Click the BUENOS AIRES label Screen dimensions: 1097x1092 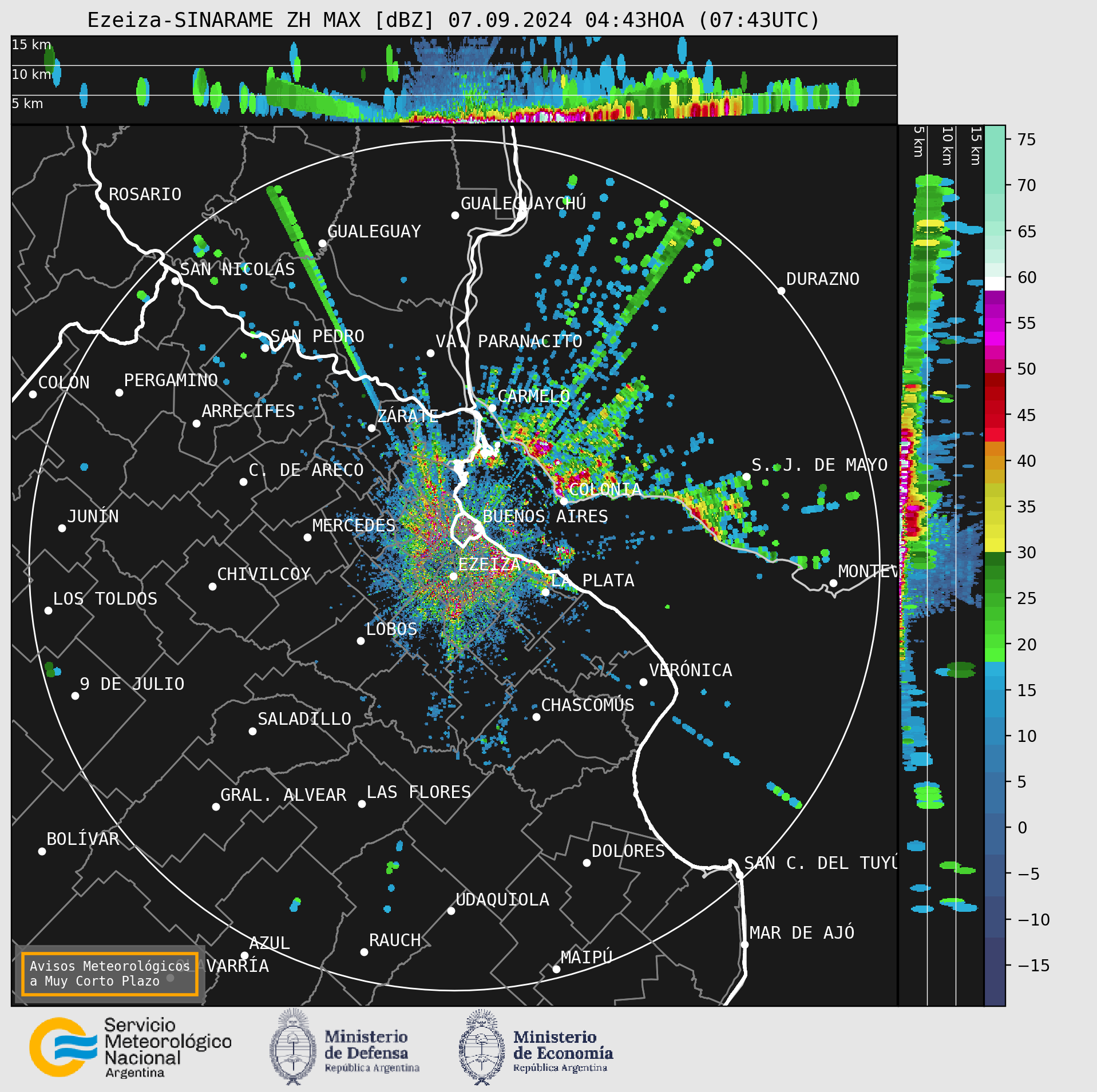[x=545, y=517]
